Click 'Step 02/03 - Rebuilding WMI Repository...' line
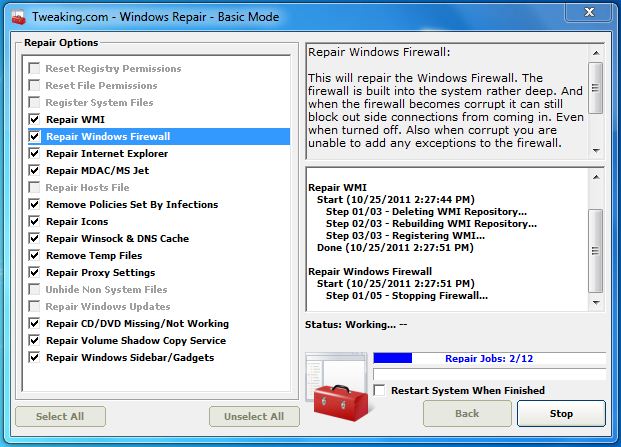Screen dimensions: 621x447 tap(431, 224)
